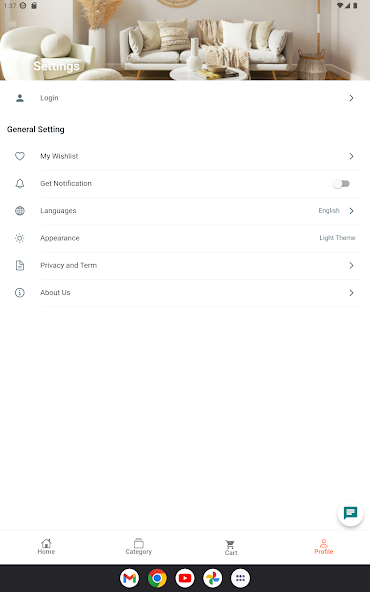Image resolution: width=370 pixels, height=592 pixels.
Task: Switch the Light Theme appearance setting
Action: point(337,238)
